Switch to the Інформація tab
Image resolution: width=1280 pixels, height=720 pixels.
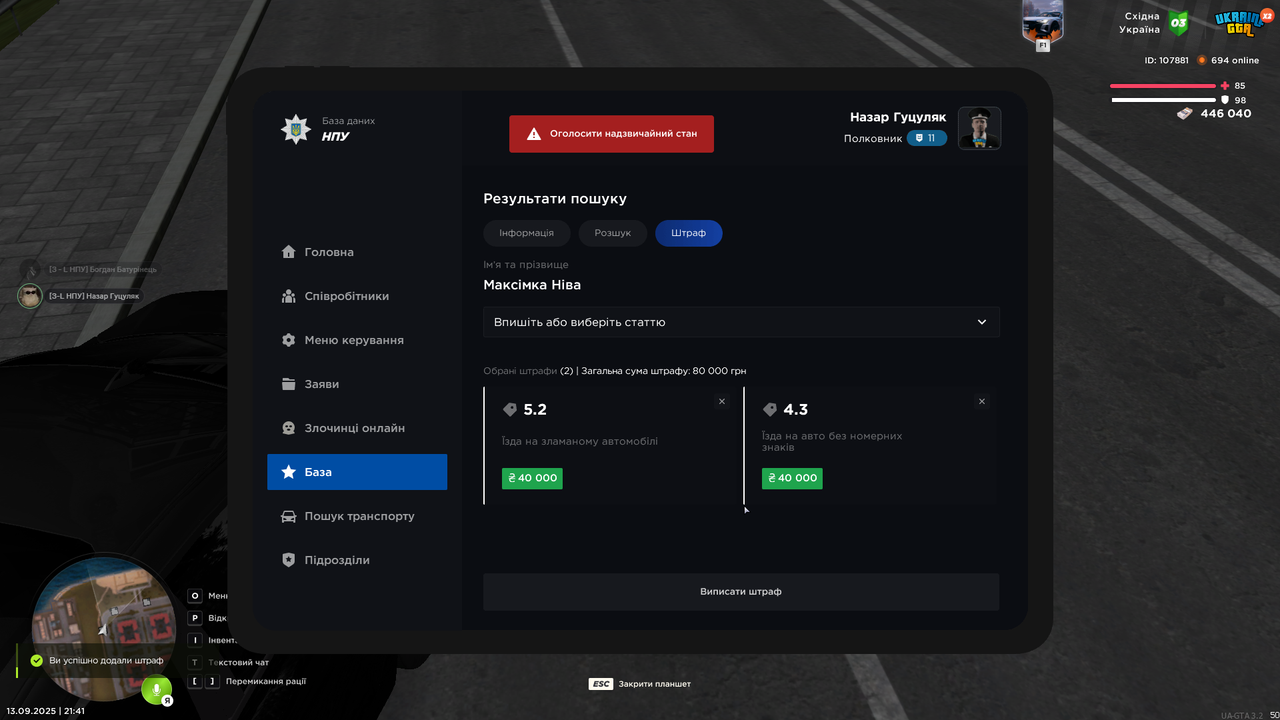[527, 233]
